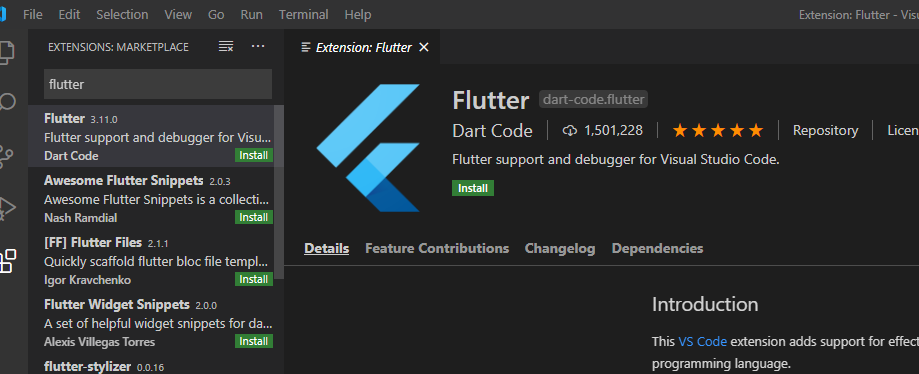This screenshot has width=919, height=374.
Task: Install Flutter Widget Snippets extension
Action: [254, 341]
